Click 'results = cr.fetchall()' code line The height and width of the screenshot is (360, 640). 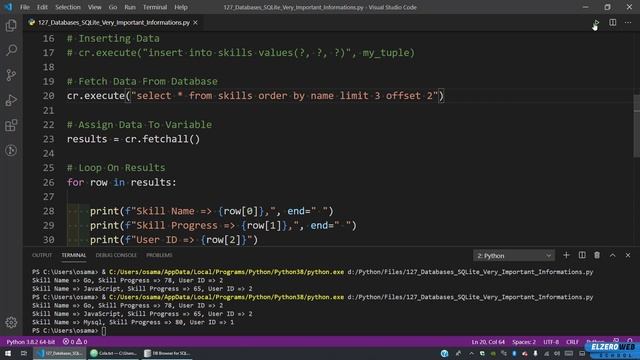click(x=133, y=139)
